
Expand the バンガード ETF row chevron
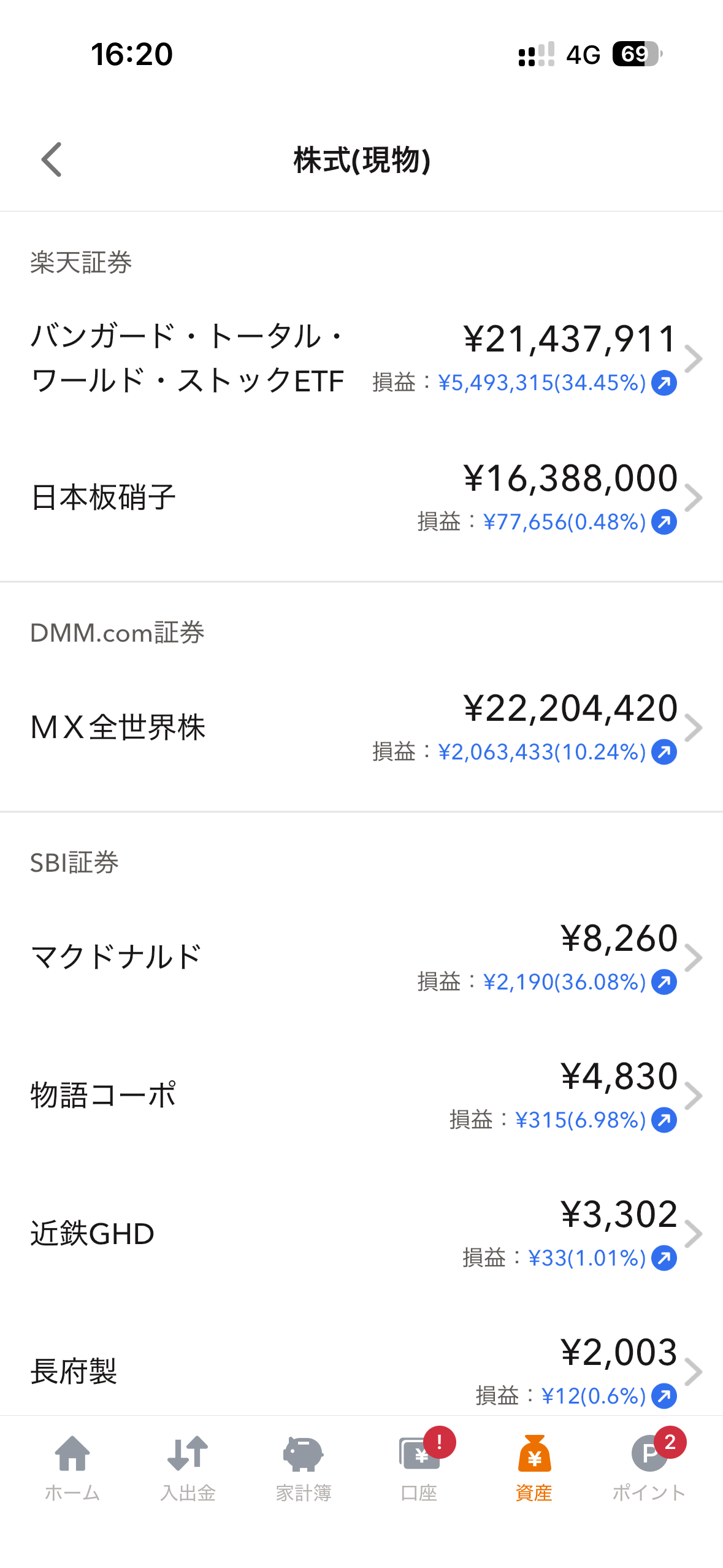[x=694, y=359]
